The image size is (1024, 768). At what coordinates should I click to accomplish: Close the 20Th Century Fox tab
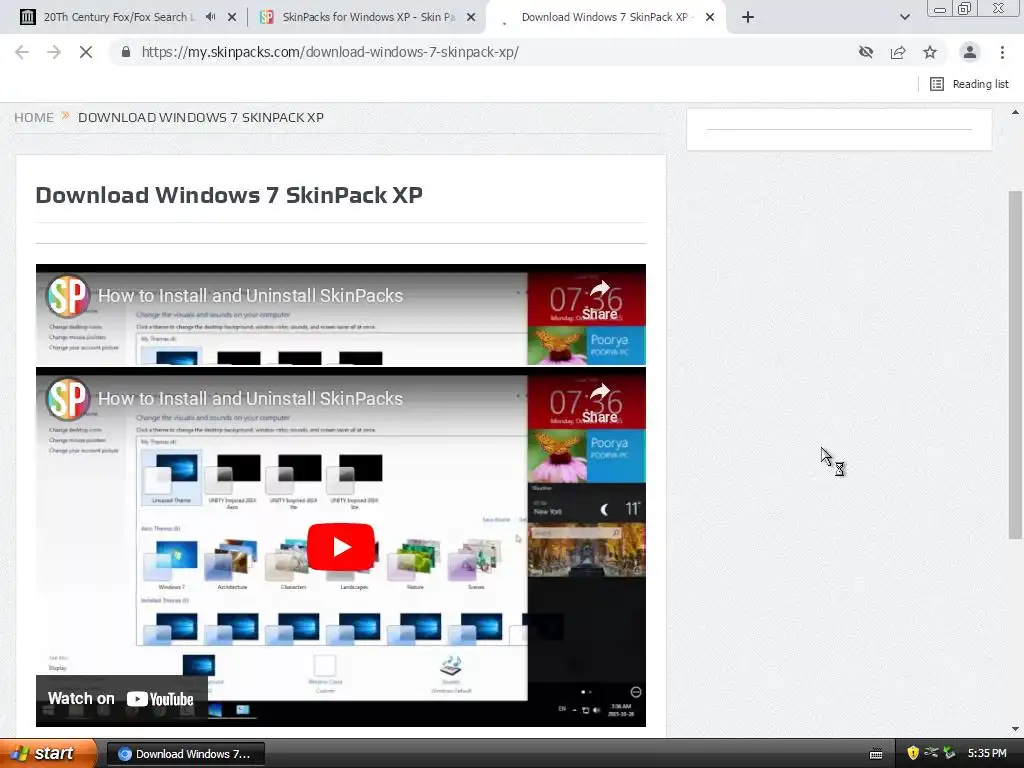coord(232,18)
